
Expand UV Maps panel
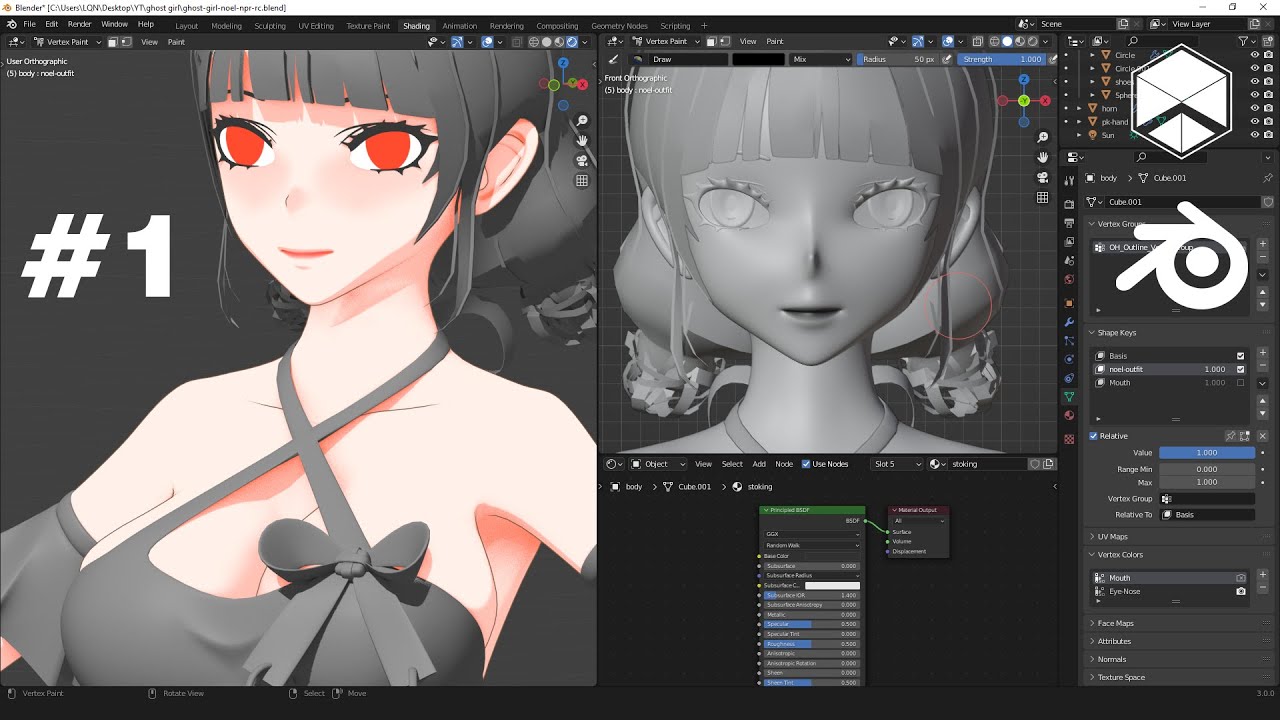(1112, 537)
